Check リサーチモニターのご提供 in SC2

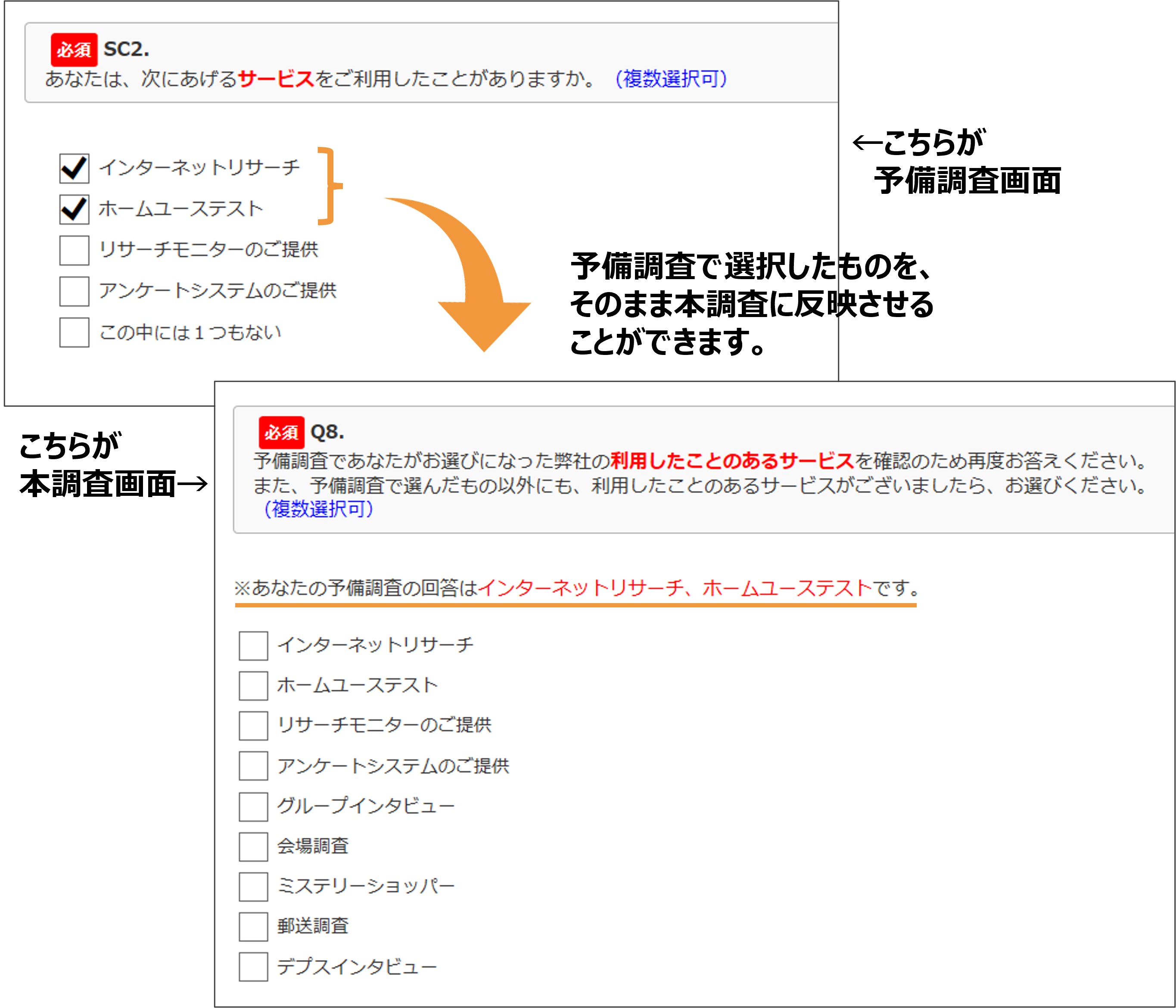click(74, 250)
